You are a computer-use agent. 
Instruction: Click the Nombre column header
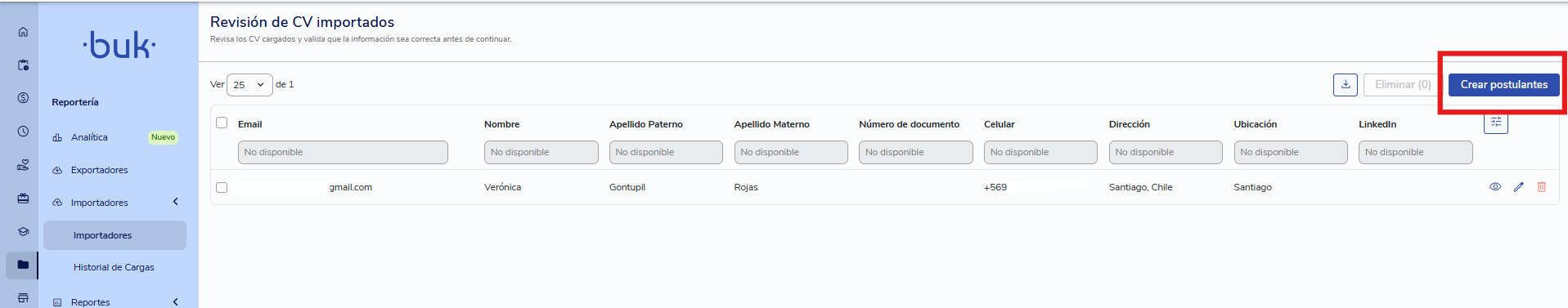point(502,124)
